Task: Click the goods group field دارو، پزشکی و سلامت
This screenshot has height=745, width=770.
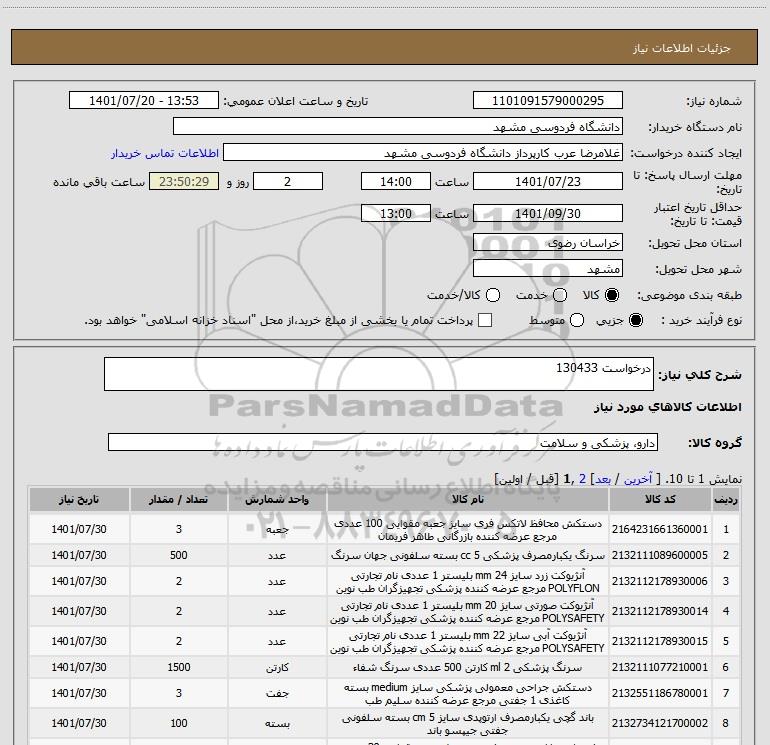Action: point(383,442)
